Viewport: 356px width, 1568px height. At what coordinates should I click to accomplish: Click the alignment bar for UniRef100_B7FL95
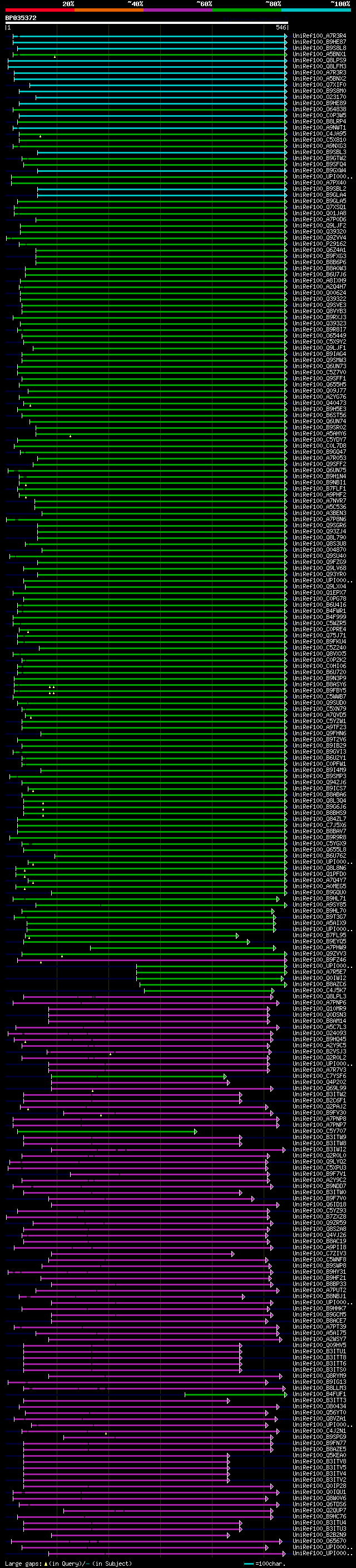click(132, 936)
